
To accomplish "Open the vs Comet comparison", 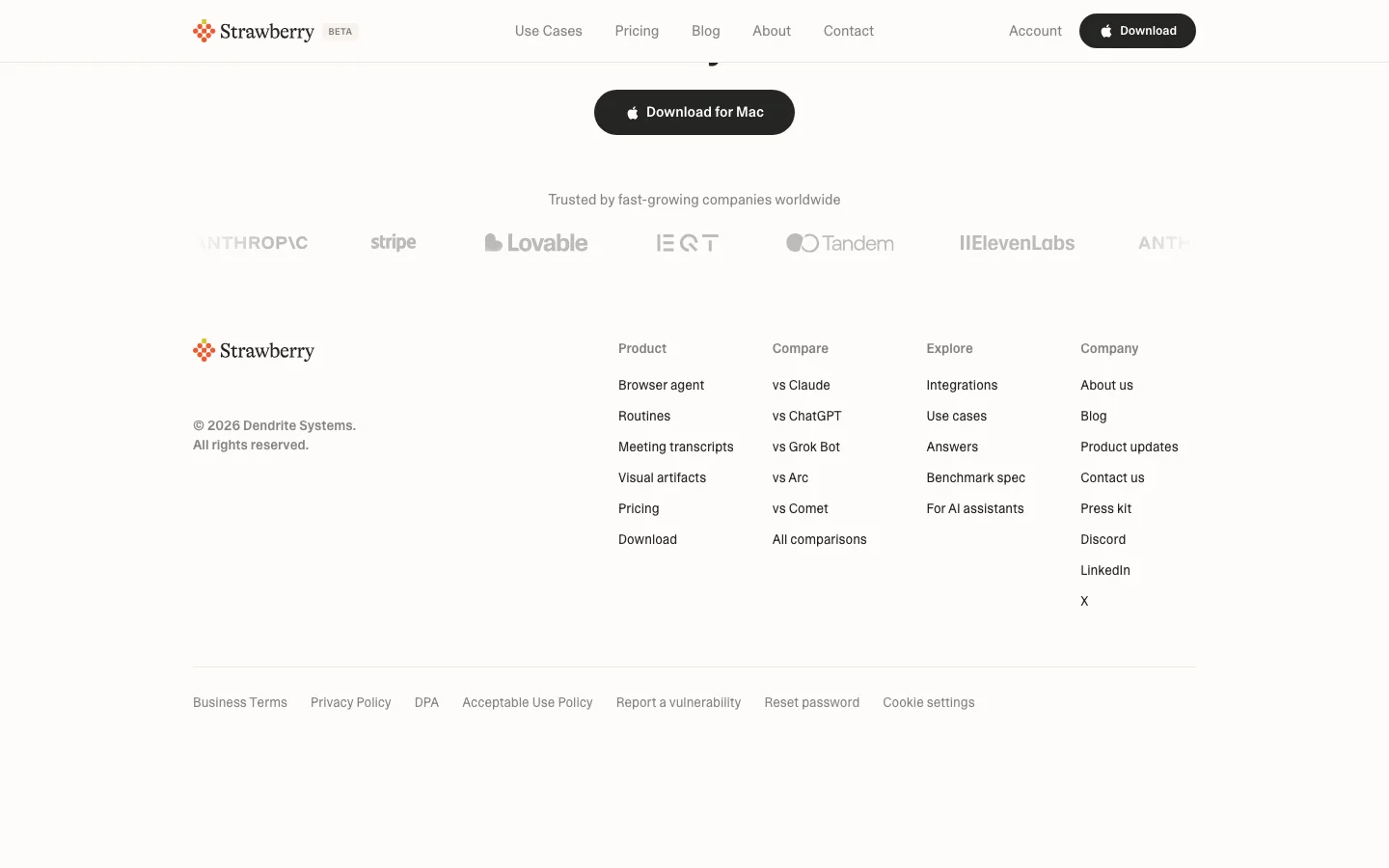I will point(801,508).
